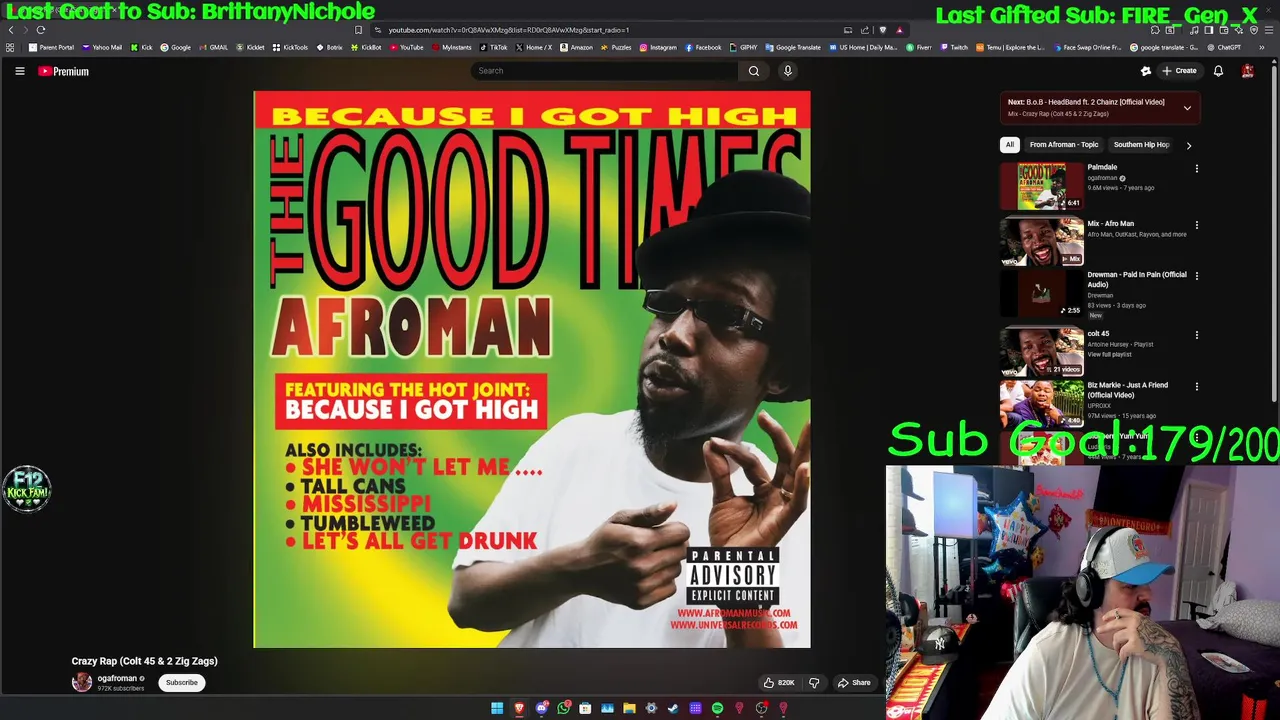Screen dimensions: 1280x720
Task: Open Windows Start menu
Action: click(x=497, y=708)
